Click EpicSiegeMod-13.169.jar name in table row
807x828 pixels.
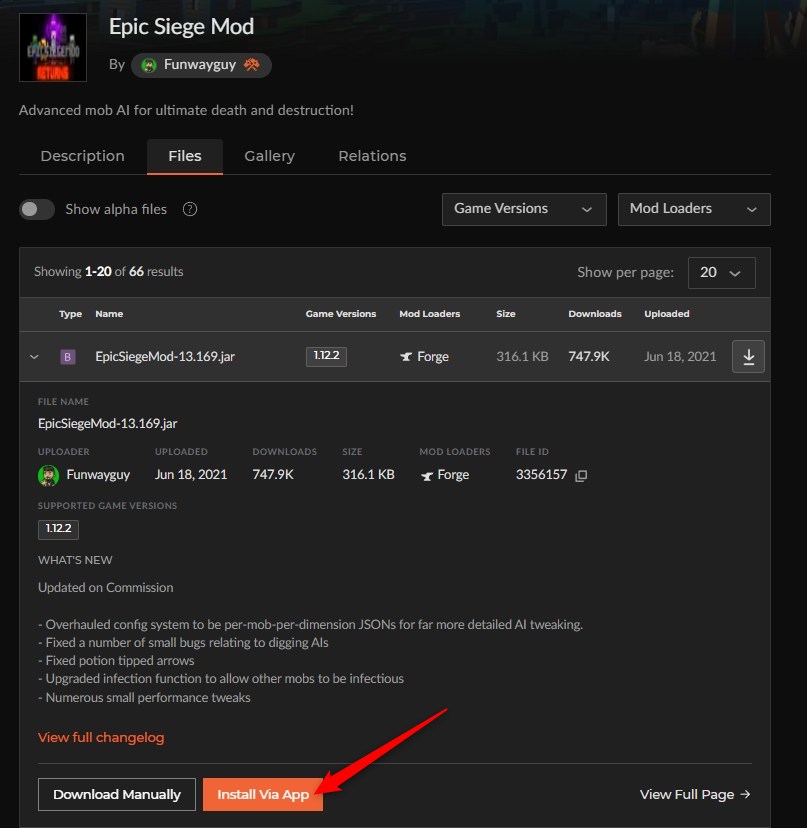165,356
